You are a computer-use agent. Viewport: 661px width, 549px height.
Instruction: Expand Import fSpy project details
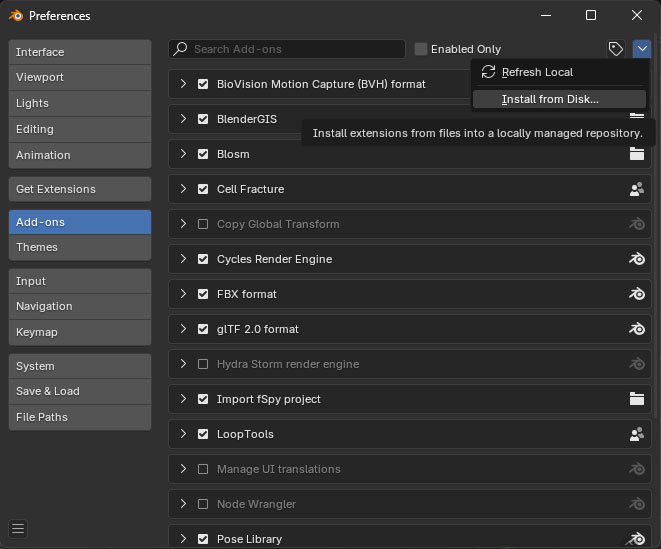(183, 398)
